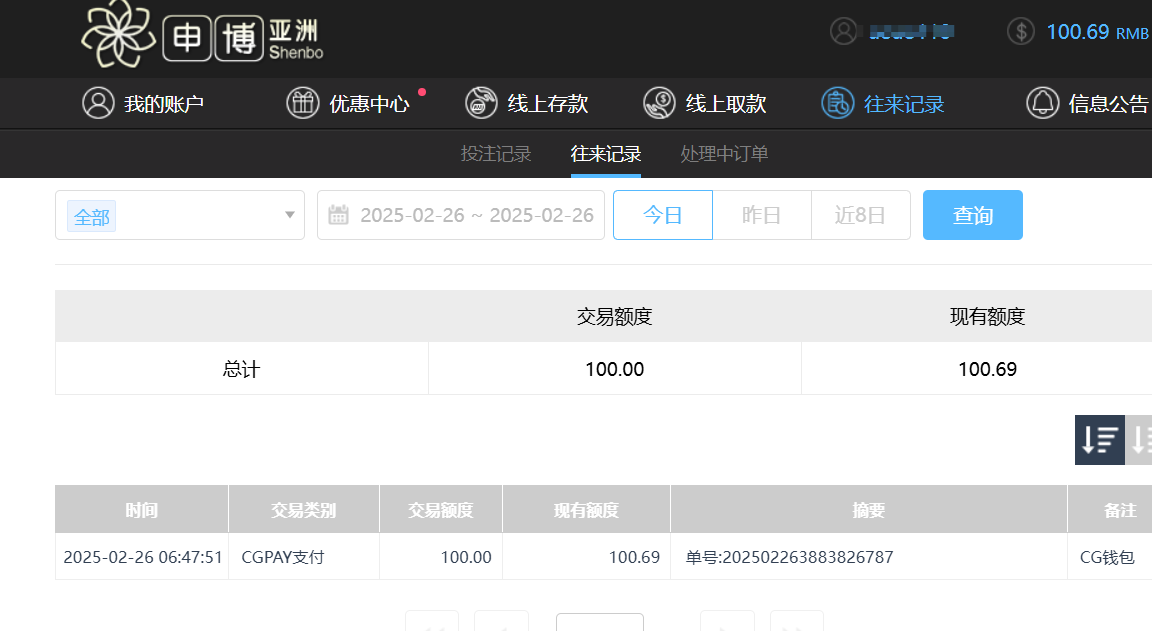The height and width of the screenshot is (631, 1152).
Task: Click the 往来记录 records icon
Action: click(x=837, y=103)
